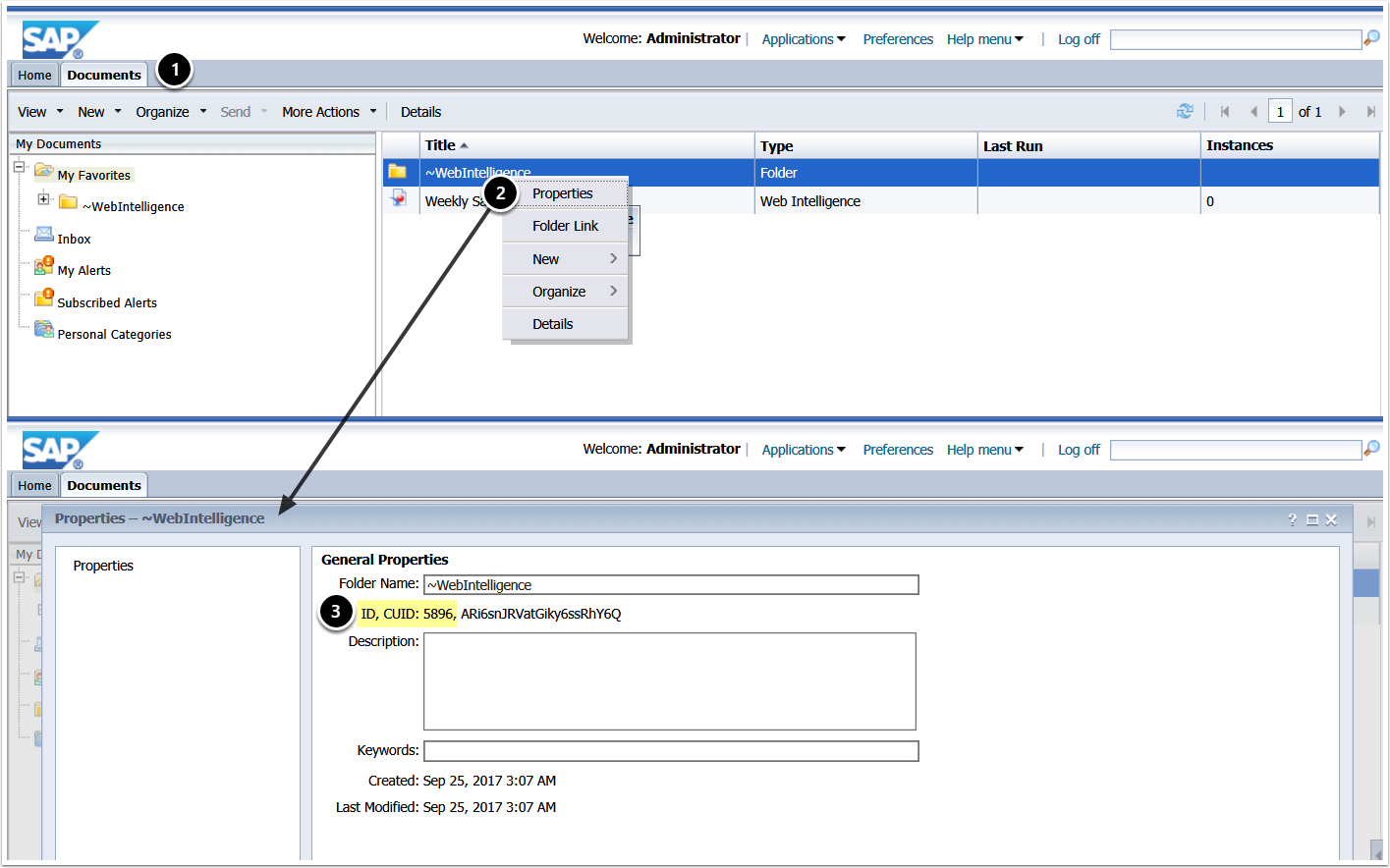Click the Web Intelligence document icon beside Weekly
The image size is (1390, 868).
point(399,198)
